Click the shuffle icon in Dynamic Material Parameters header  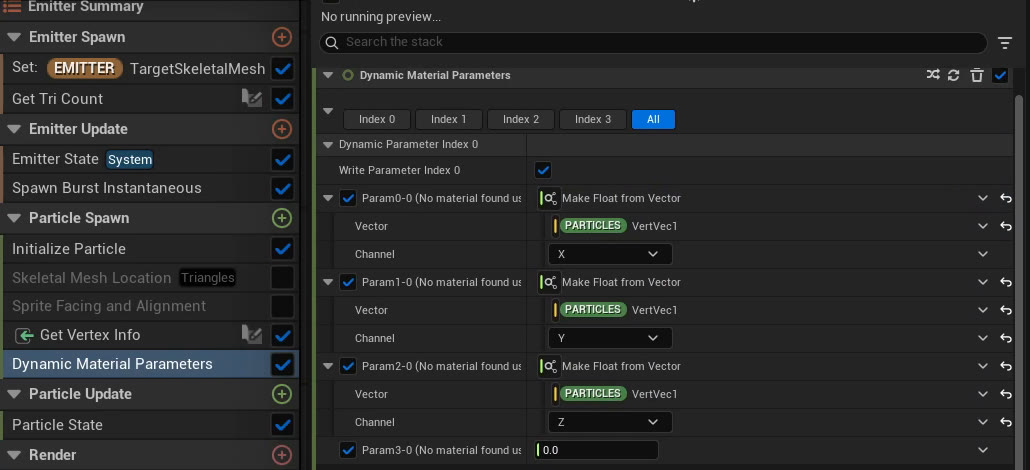[x=933, y=75]
